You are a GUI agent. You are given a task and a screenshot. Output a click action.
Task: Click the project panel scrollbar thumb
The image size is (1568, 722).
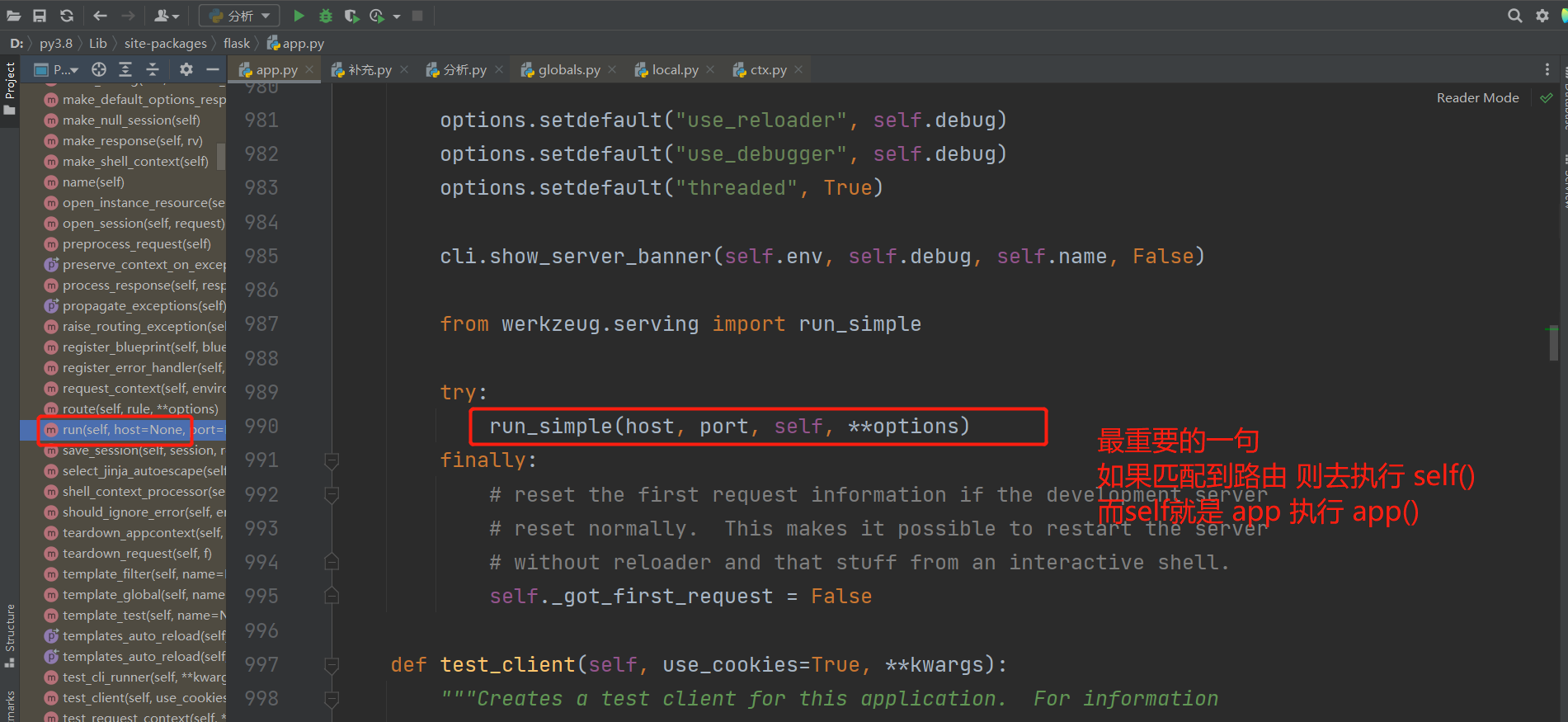coord(220,155)
